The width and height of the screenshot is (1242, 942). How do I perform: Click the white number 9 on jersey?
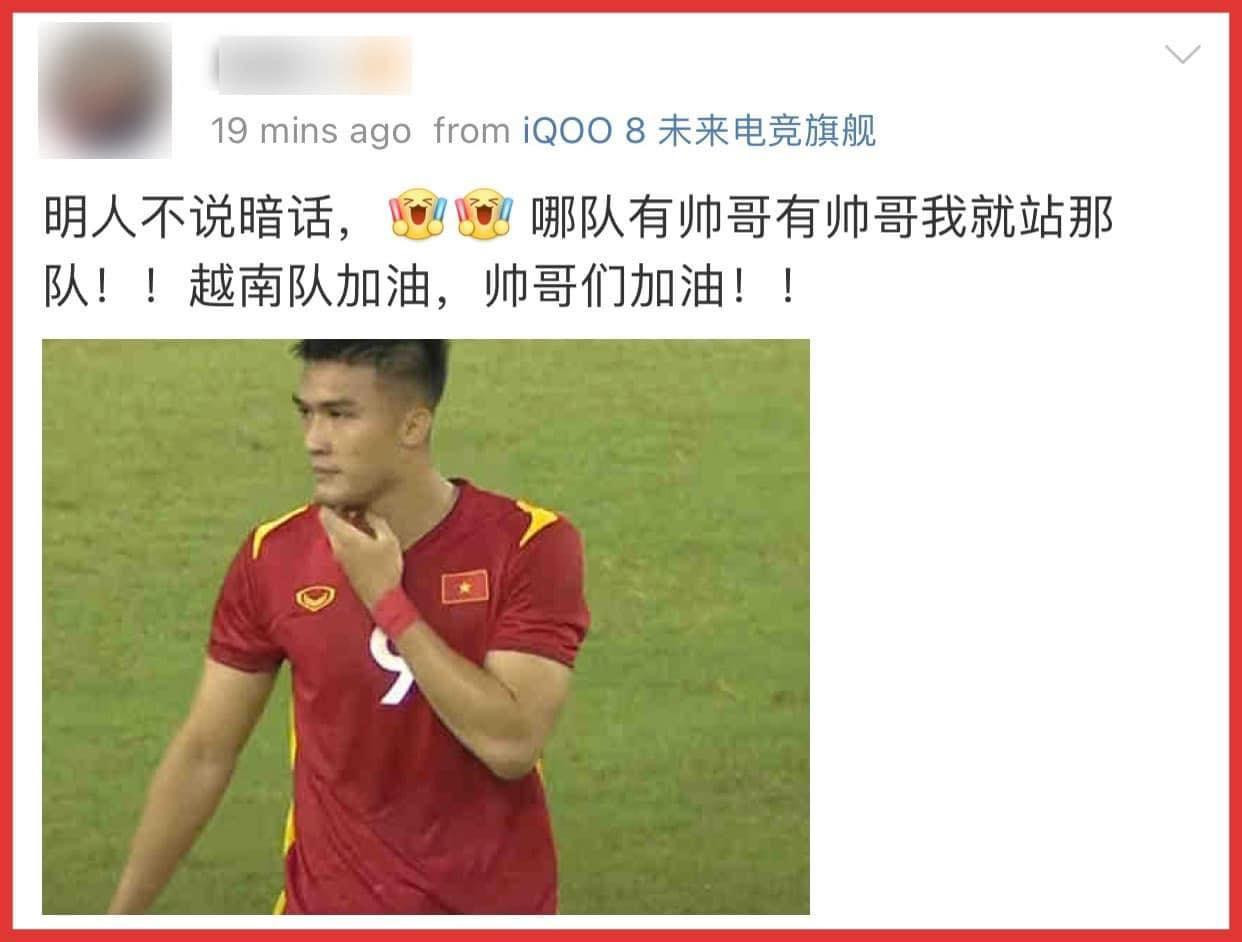click(x=393, y=666)
